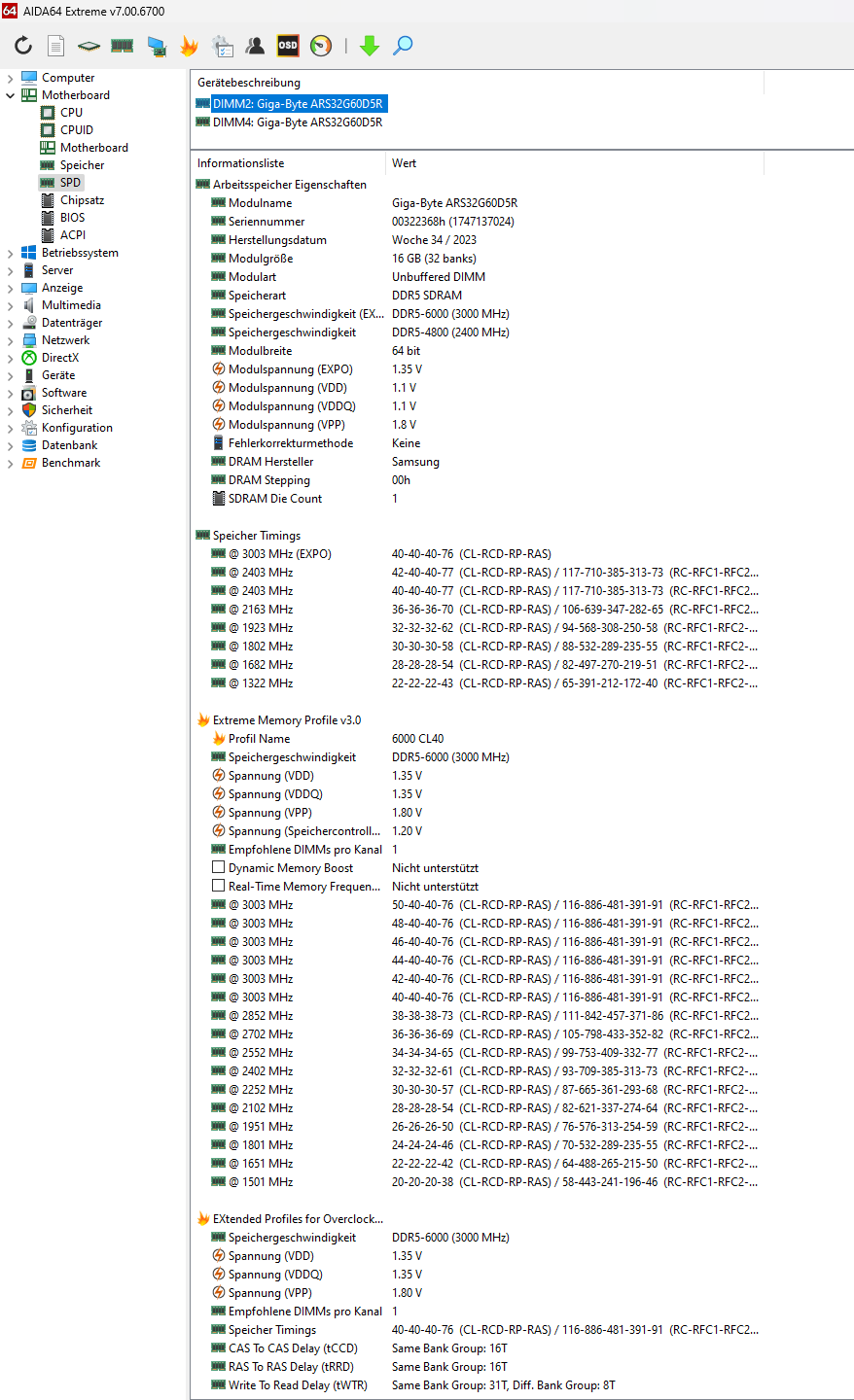
Task: Expand the Server tree node
Action: (11, 270)
